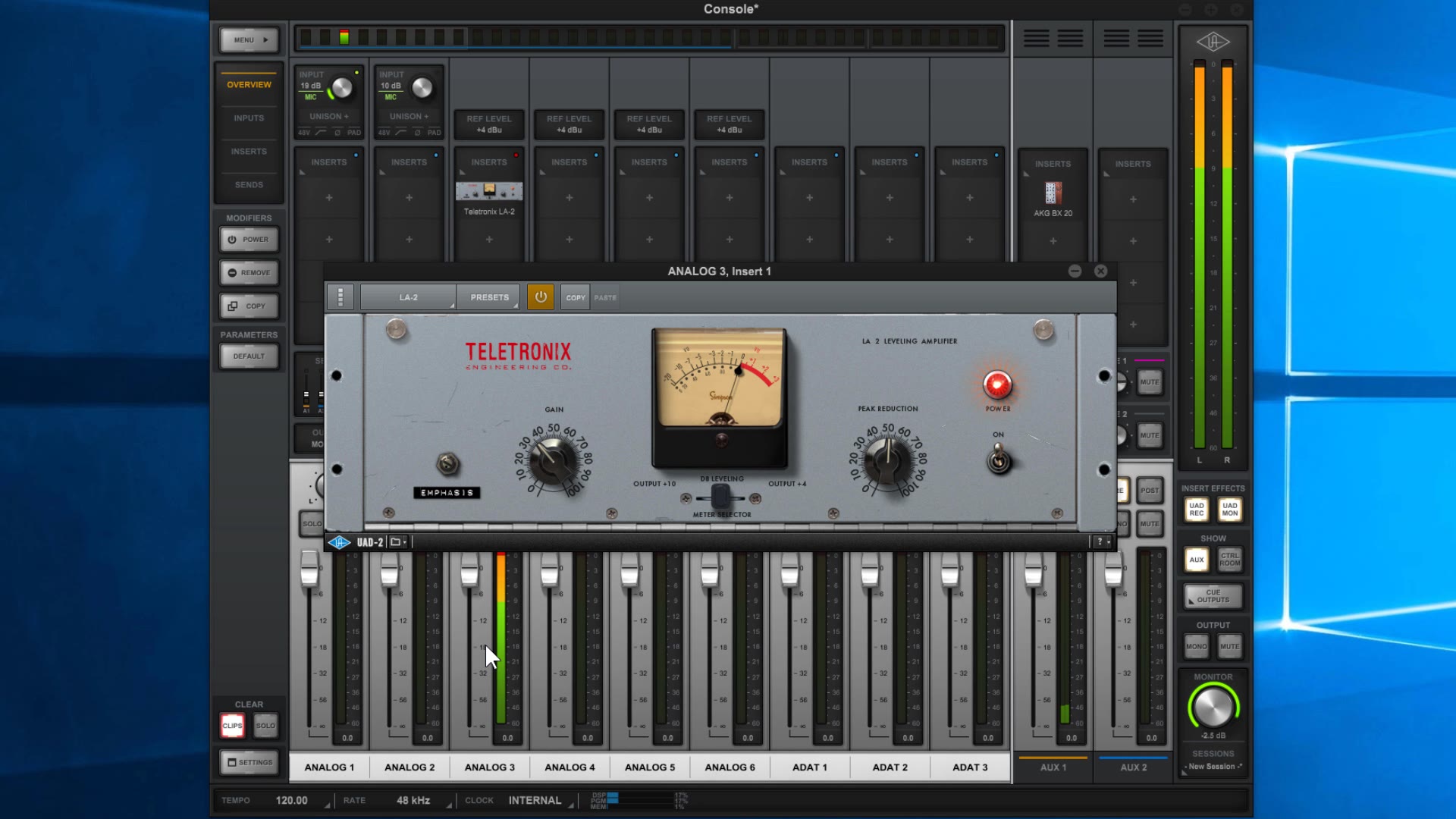Viewport: 1456px width, 819px height.
Task: Enable MONO output
Action: [1197, 647]
